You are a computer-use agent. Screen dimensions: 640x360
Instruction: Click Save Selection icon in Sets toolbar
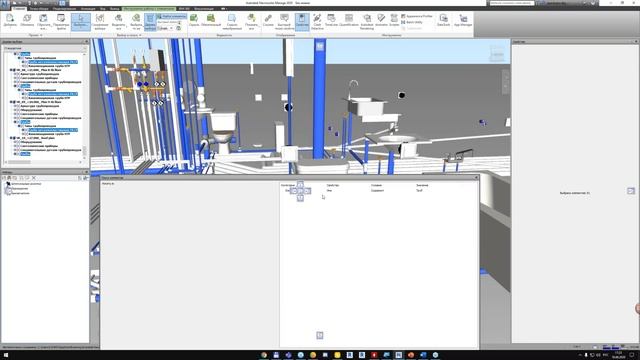tap(4, 178)
